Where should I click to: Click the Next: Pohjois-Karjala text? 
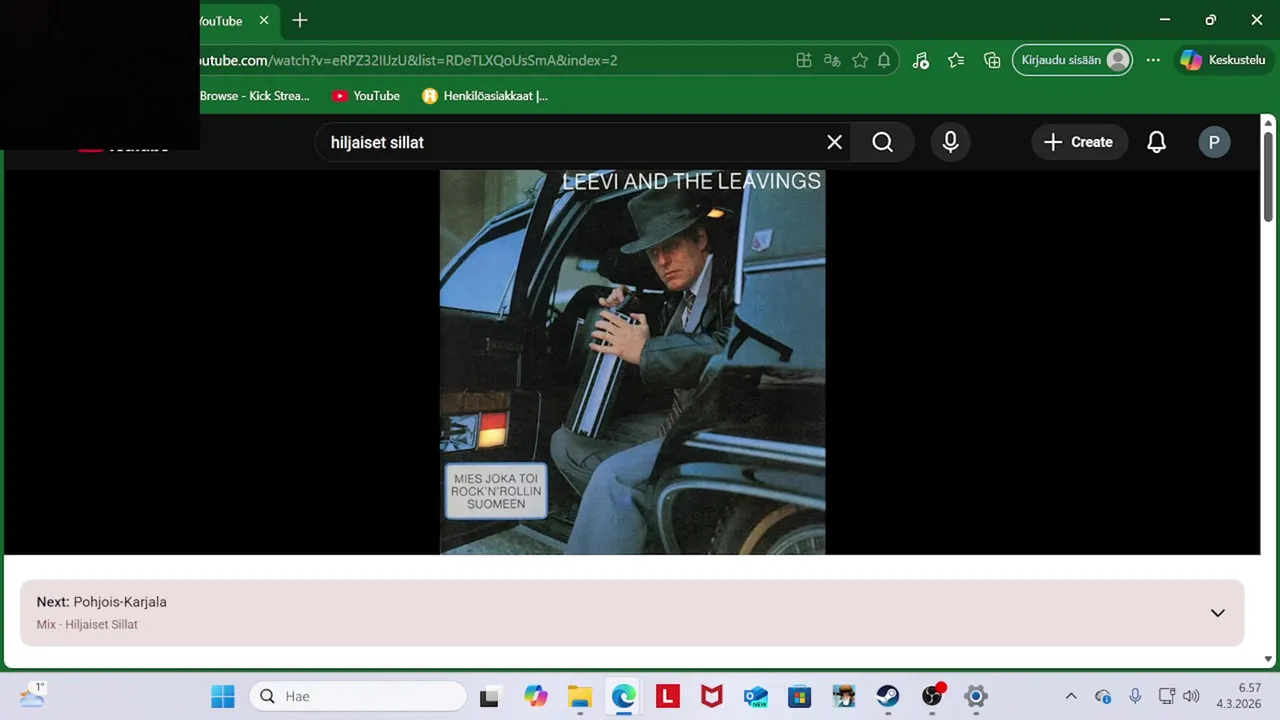click(102, 602)
